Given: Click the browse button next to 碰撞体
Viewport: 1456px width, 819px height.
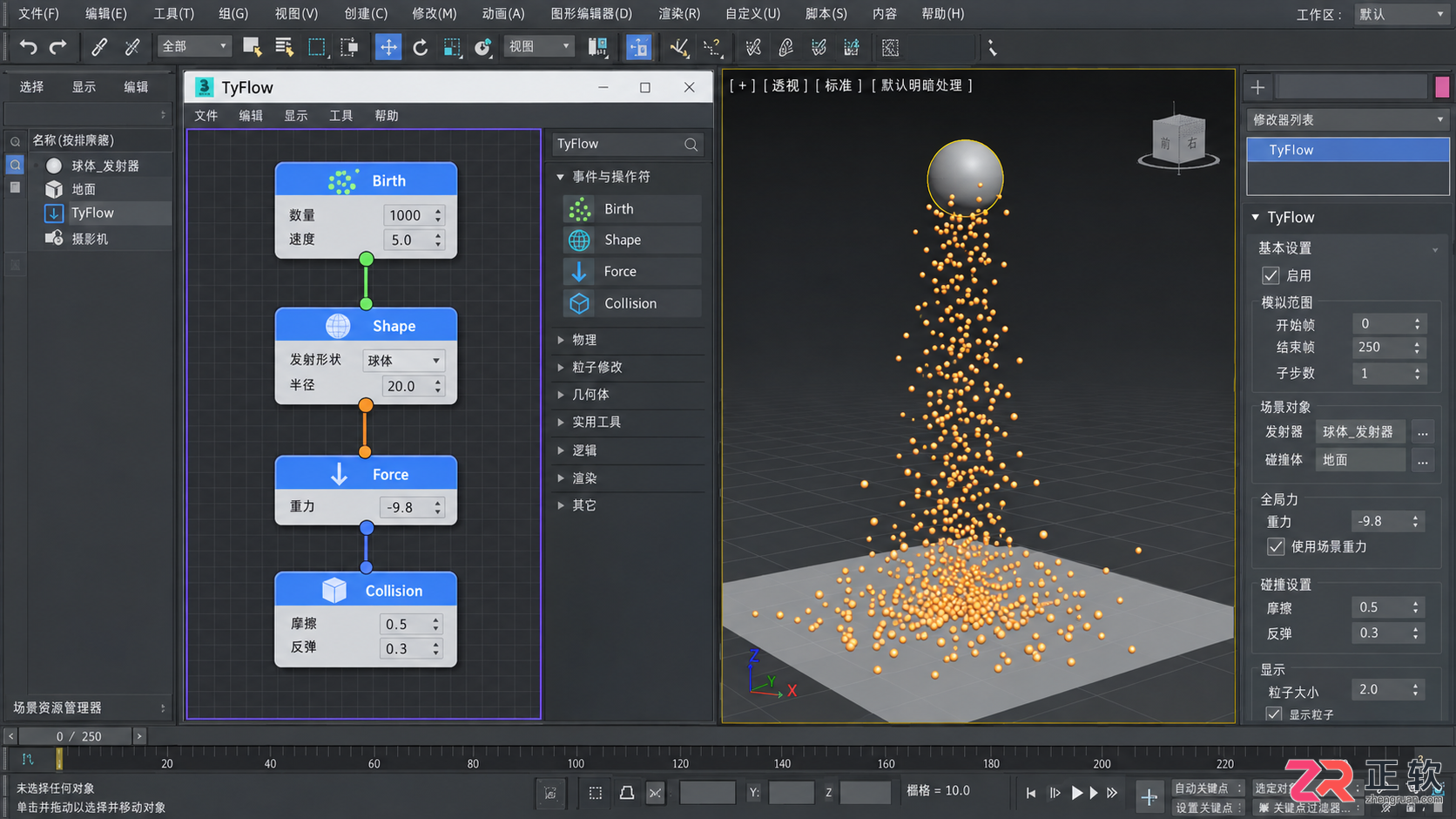Looking at the screenshot, I should pyautogui.click(x=1423, y=460).
